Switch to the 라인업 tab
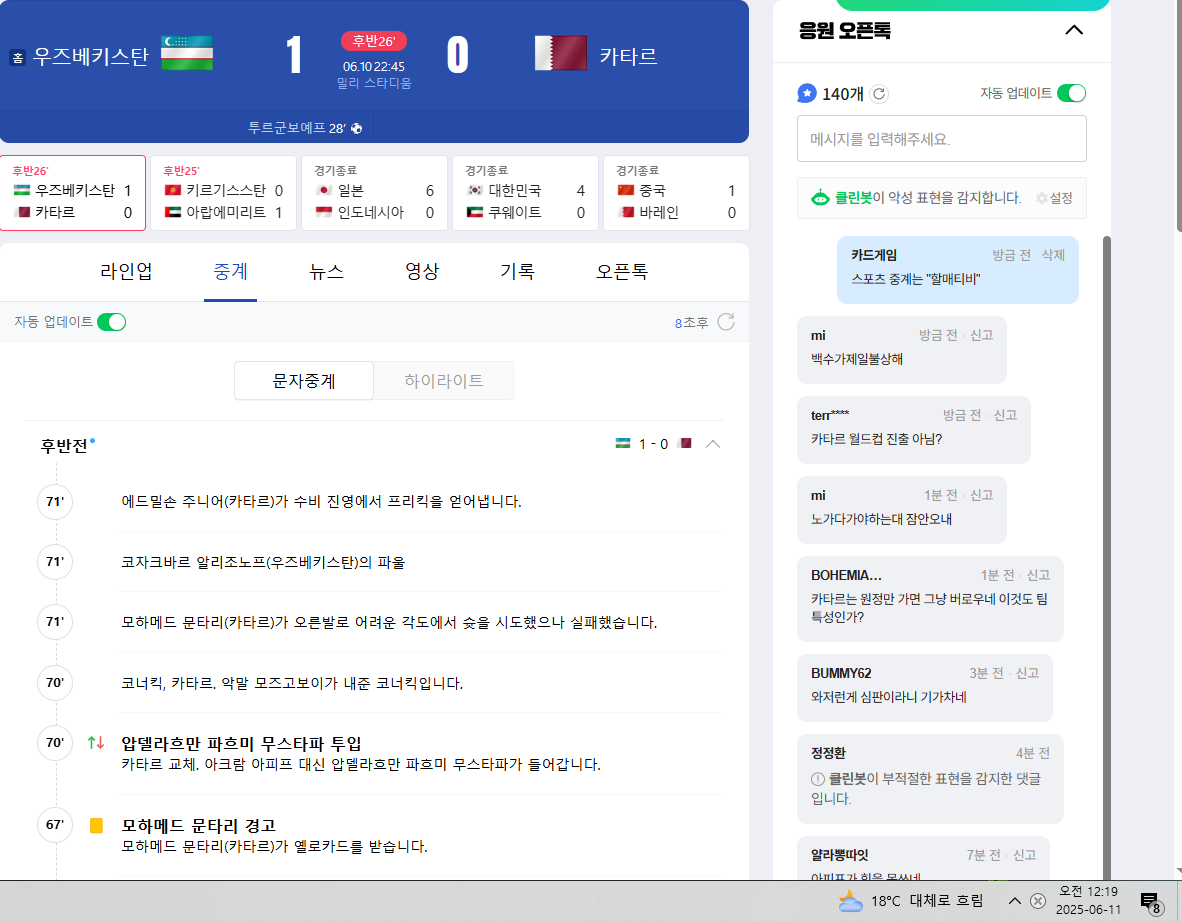 (x=126, y=272)
